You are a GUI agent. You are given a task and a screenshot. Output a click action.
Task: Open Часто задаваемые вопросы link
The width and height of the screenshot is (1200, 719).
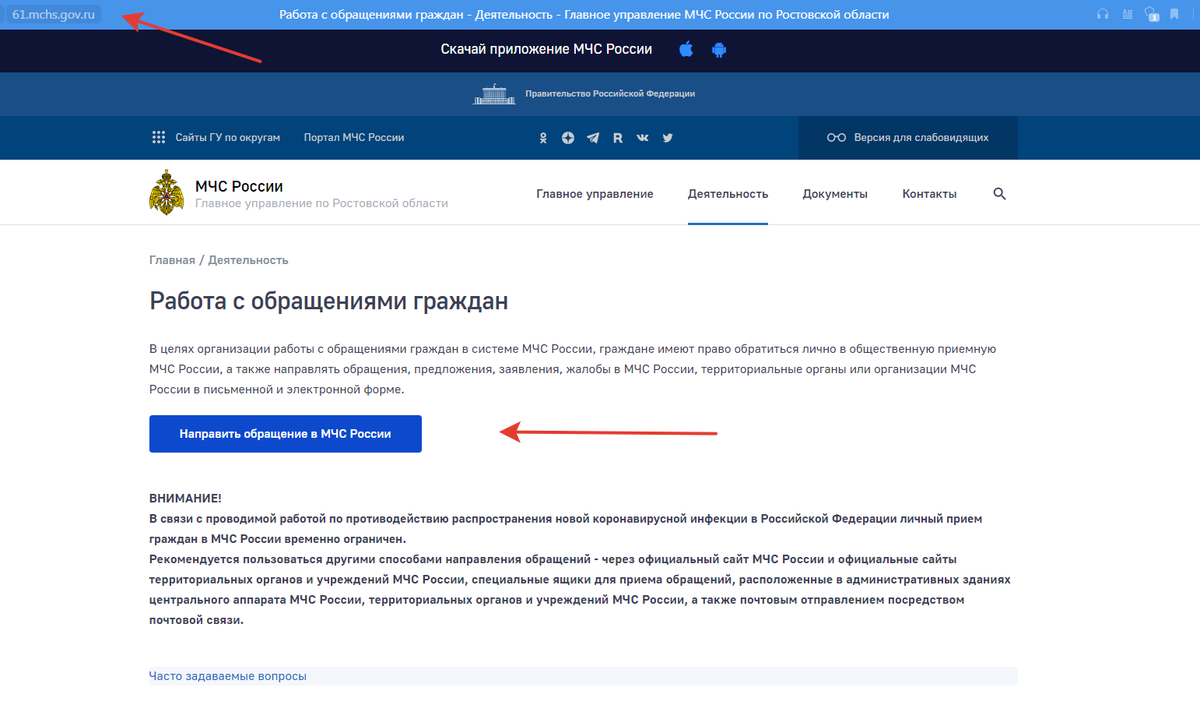click(228, 676)
